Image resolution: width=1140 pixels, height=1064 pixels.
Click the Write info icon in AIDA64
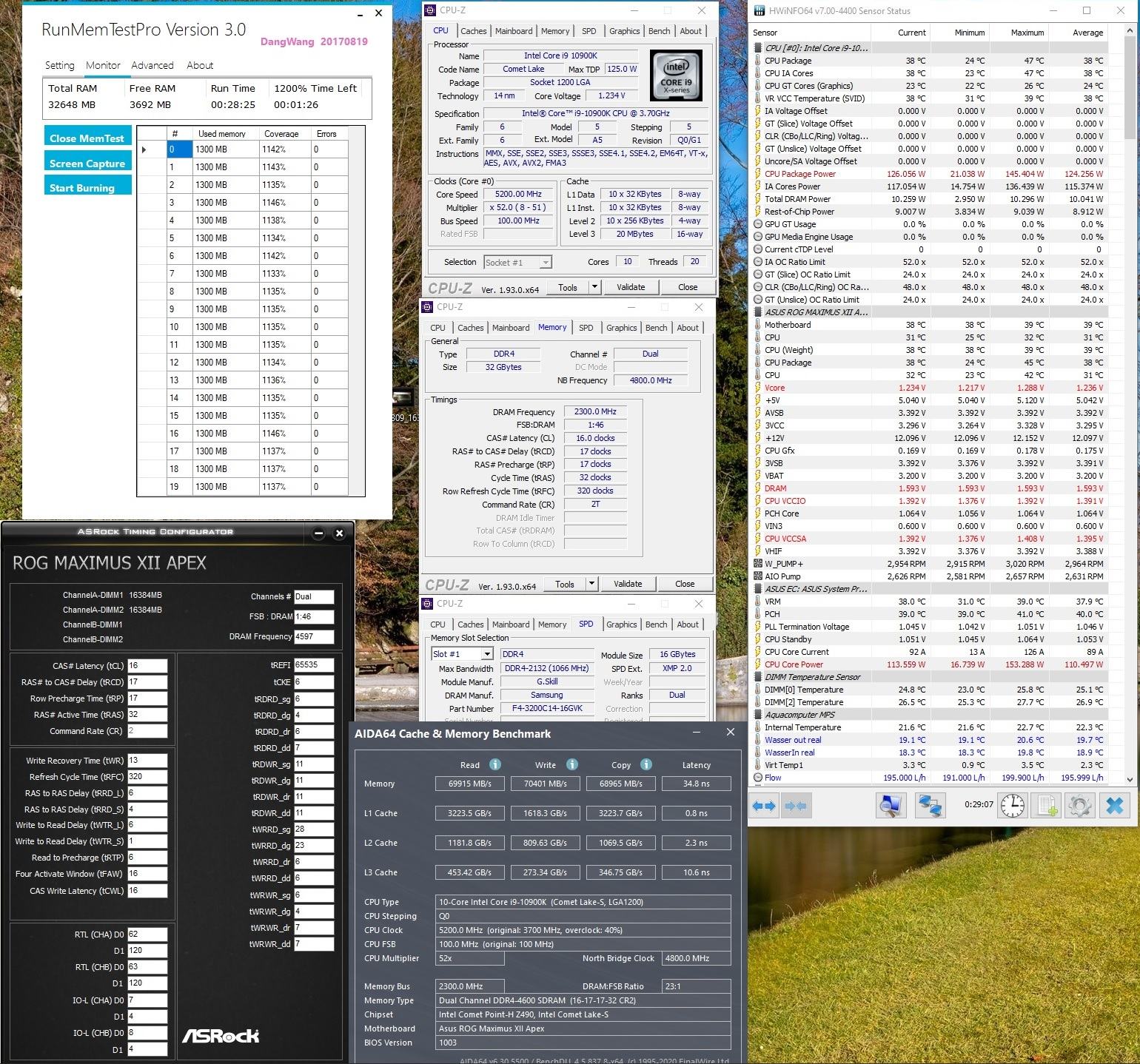tap(571, 764)
